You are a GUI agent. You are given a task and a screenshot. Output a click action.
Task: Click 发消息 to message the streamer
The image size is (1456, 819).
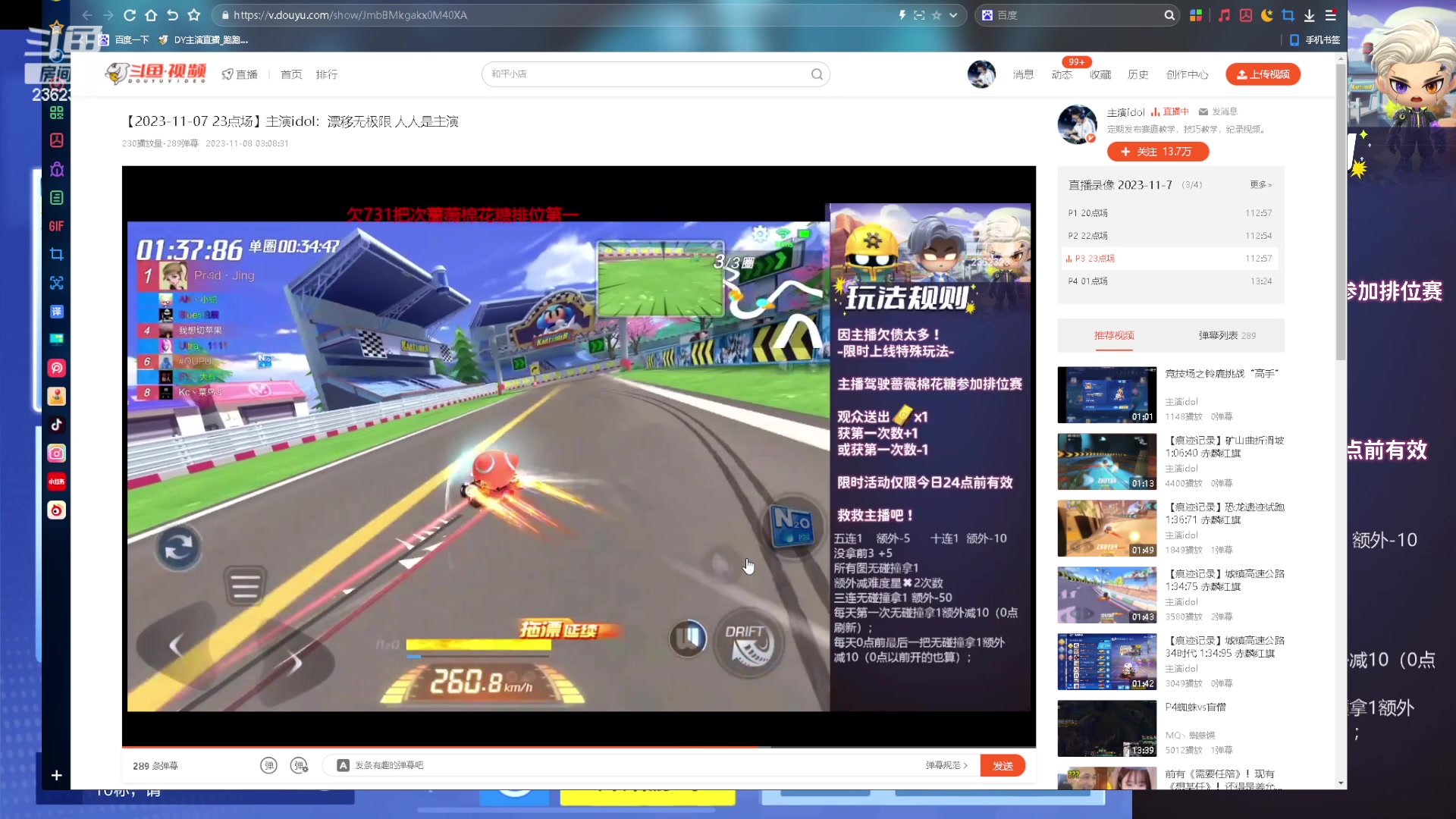click(x=1217, y=111)
